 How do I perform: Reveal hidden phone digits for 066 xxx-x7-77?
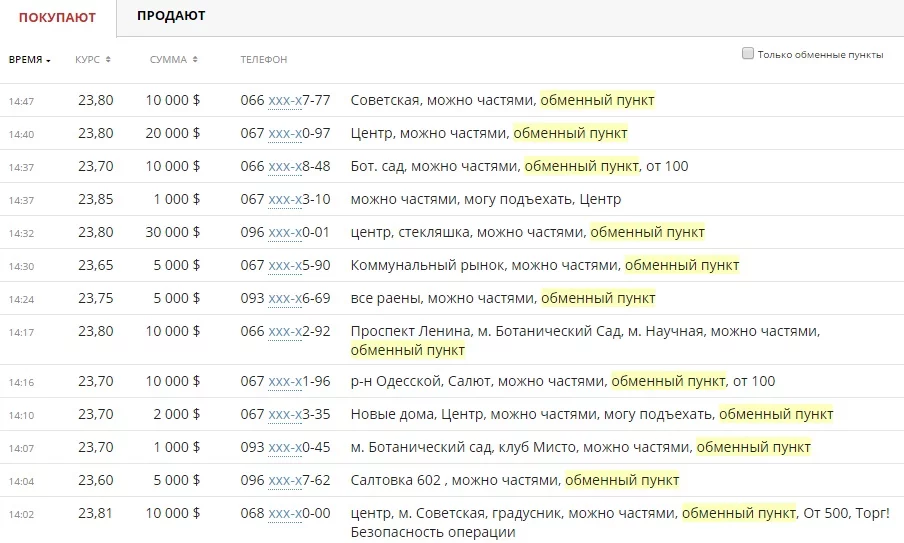point(284,100)
